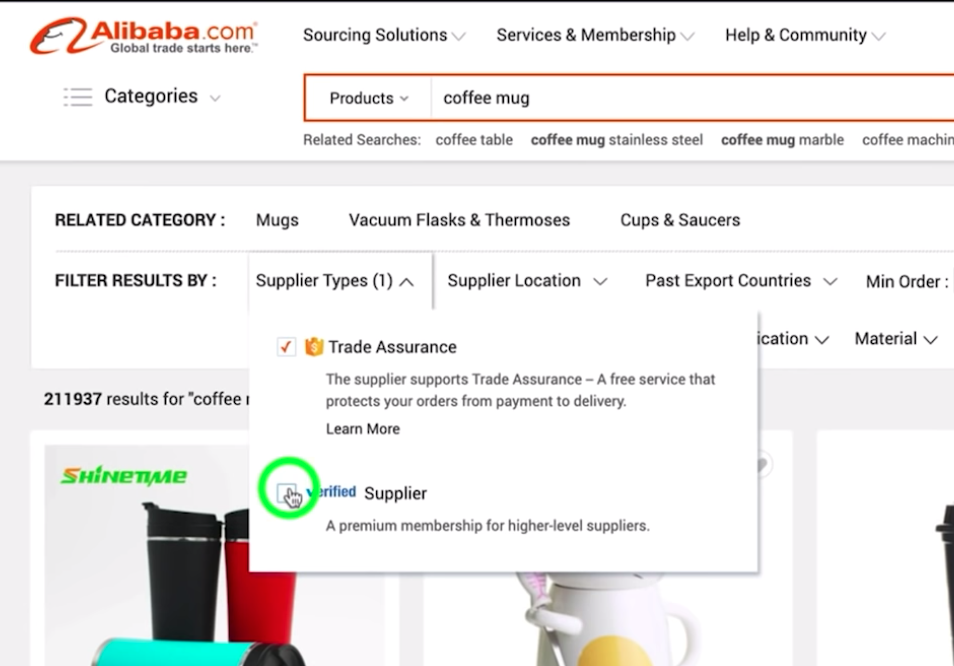
Task: Select the Mugs related category
Action: pyautogui.click(x=277, y=220)
